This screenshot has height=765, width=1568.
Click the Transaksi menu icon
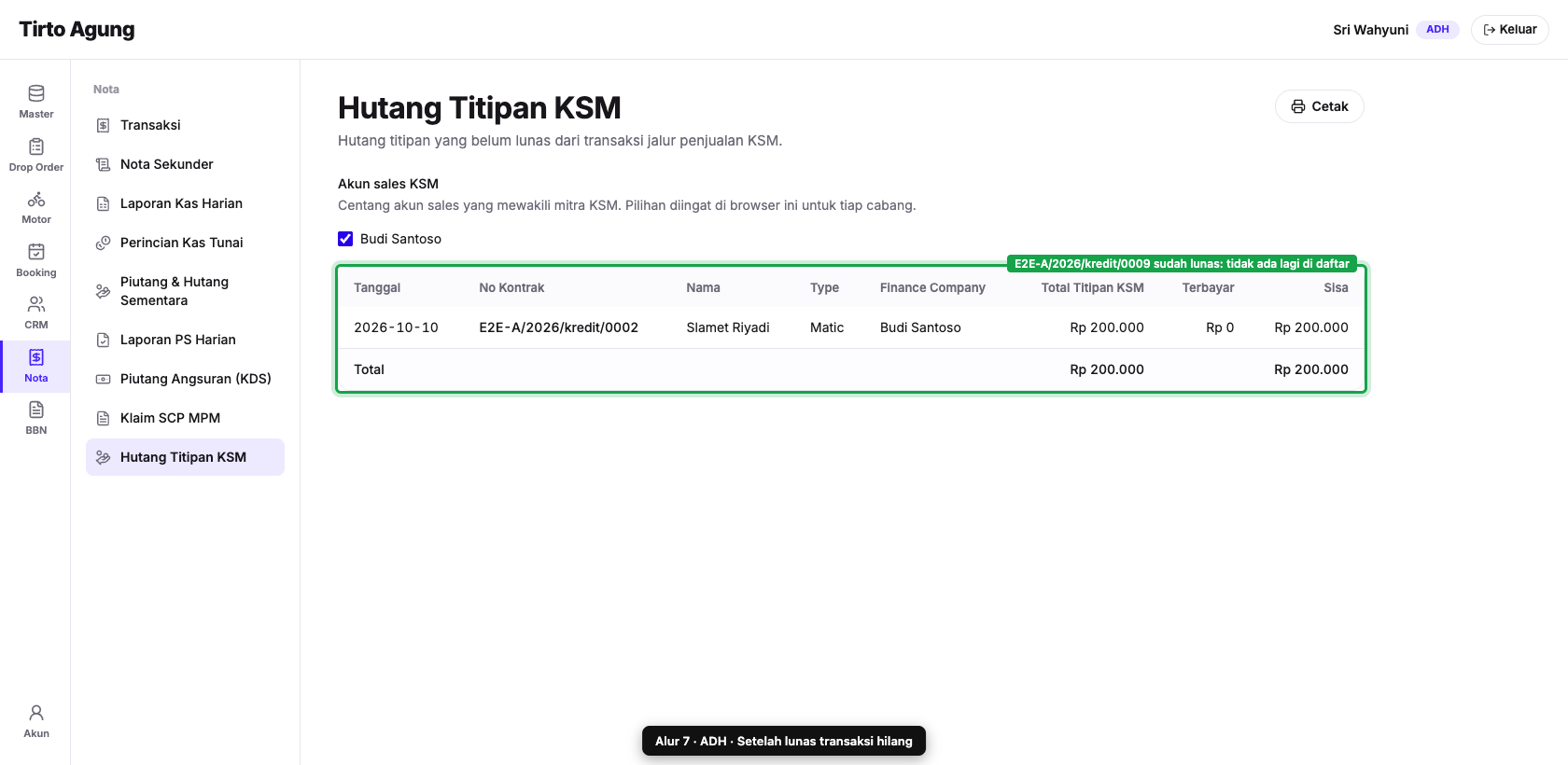point(104,125)
